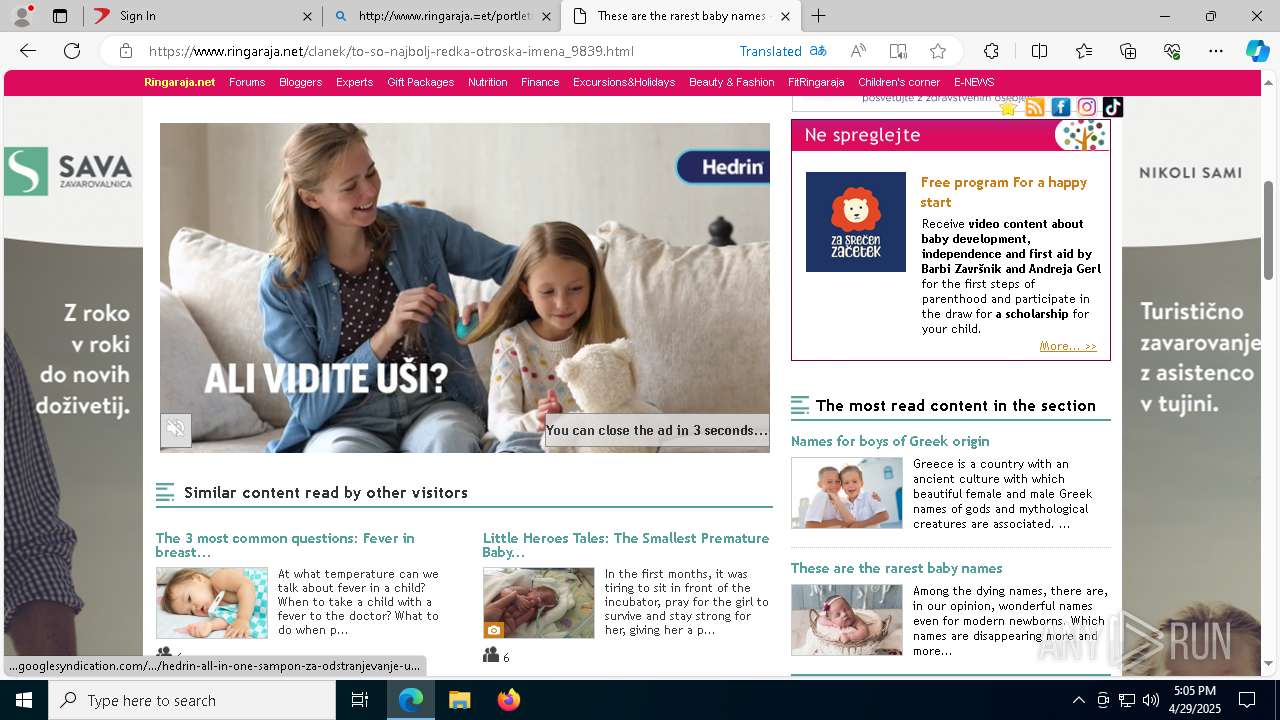Open the Finance menu item
This screenshot has width=1280, height=720.
540,82
